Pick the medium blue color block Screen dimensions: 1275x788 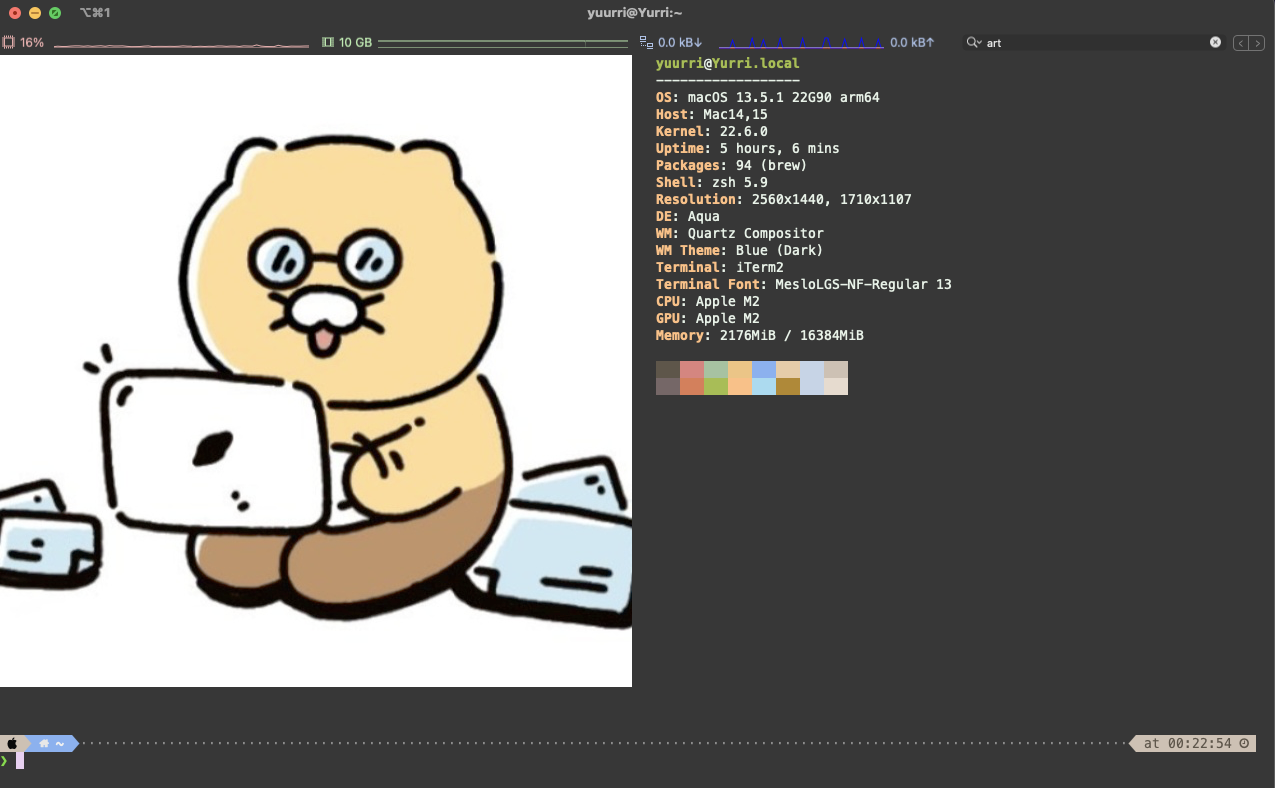point(764,370)
